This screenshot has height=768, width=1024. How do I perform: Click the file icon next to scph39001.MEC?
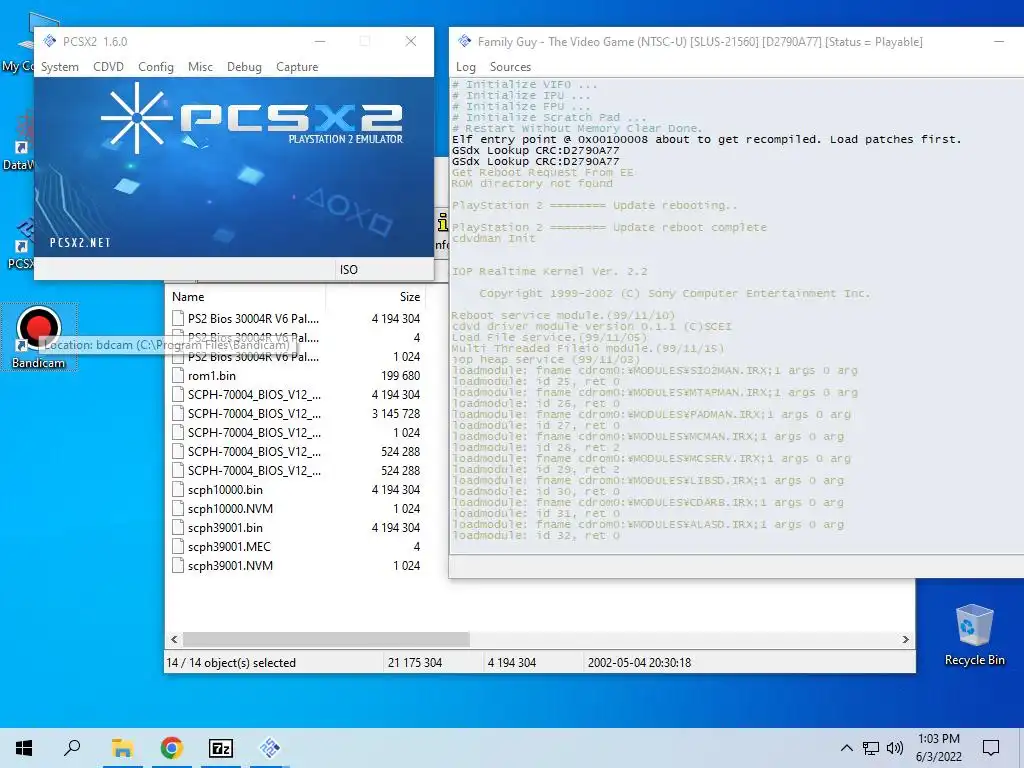pyautogui.click(x=178, y=547)
